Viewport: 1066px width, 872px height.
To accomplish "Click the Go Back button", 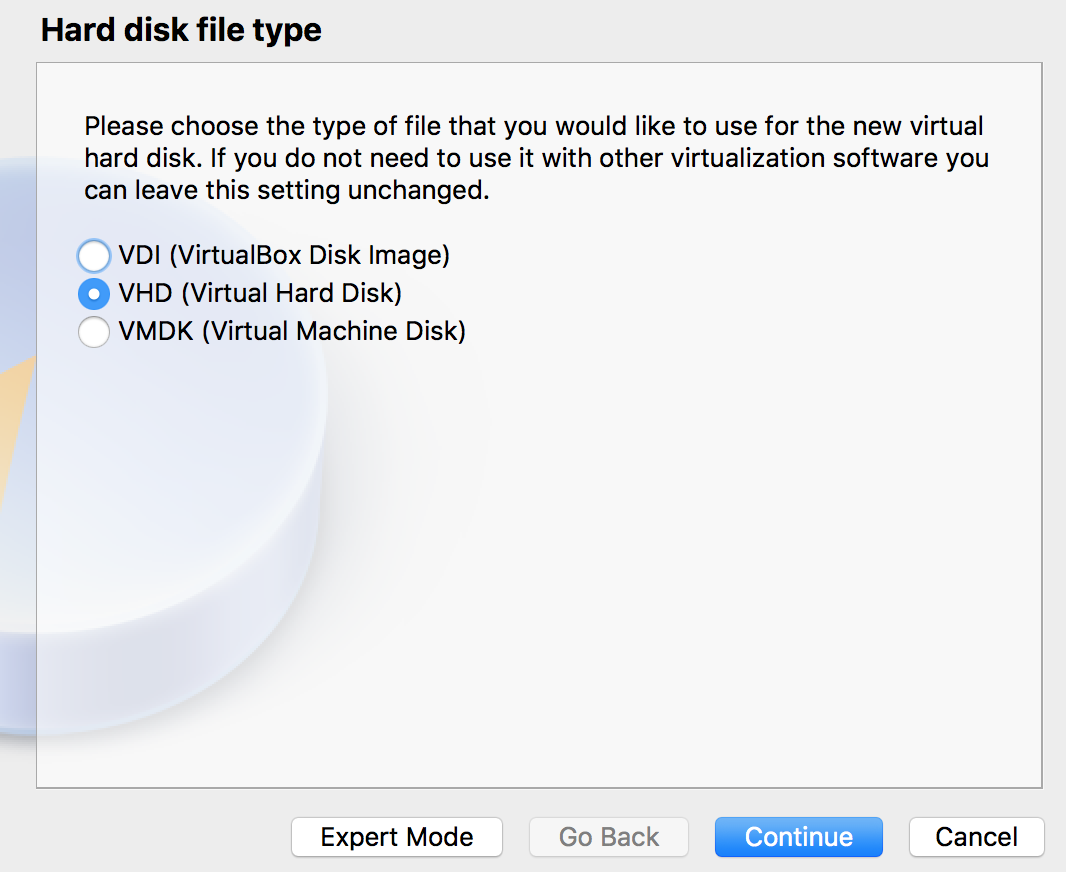I will point(609,837).
